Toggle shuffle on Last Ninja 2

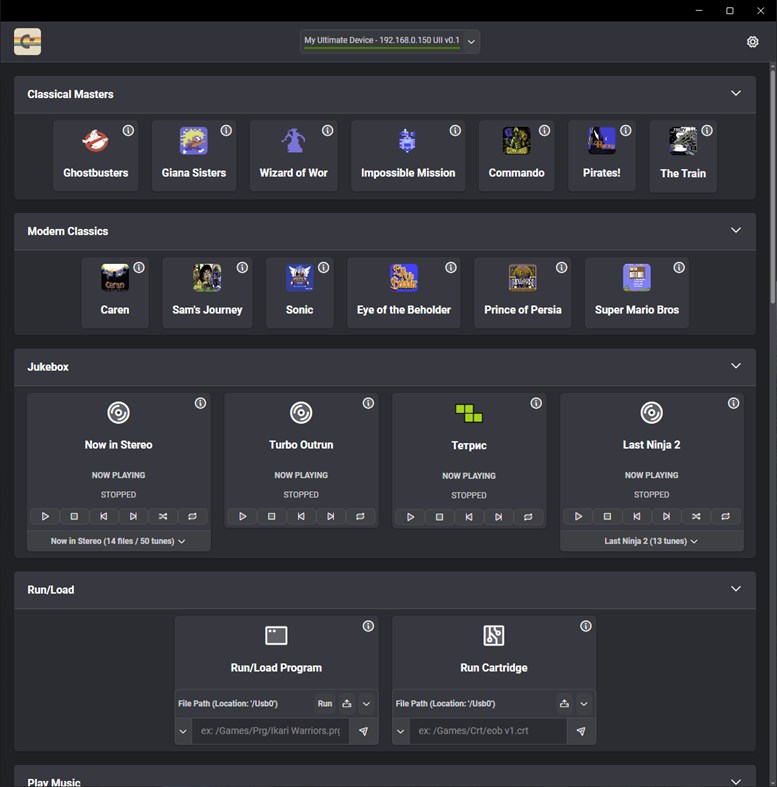coord(696,516)
